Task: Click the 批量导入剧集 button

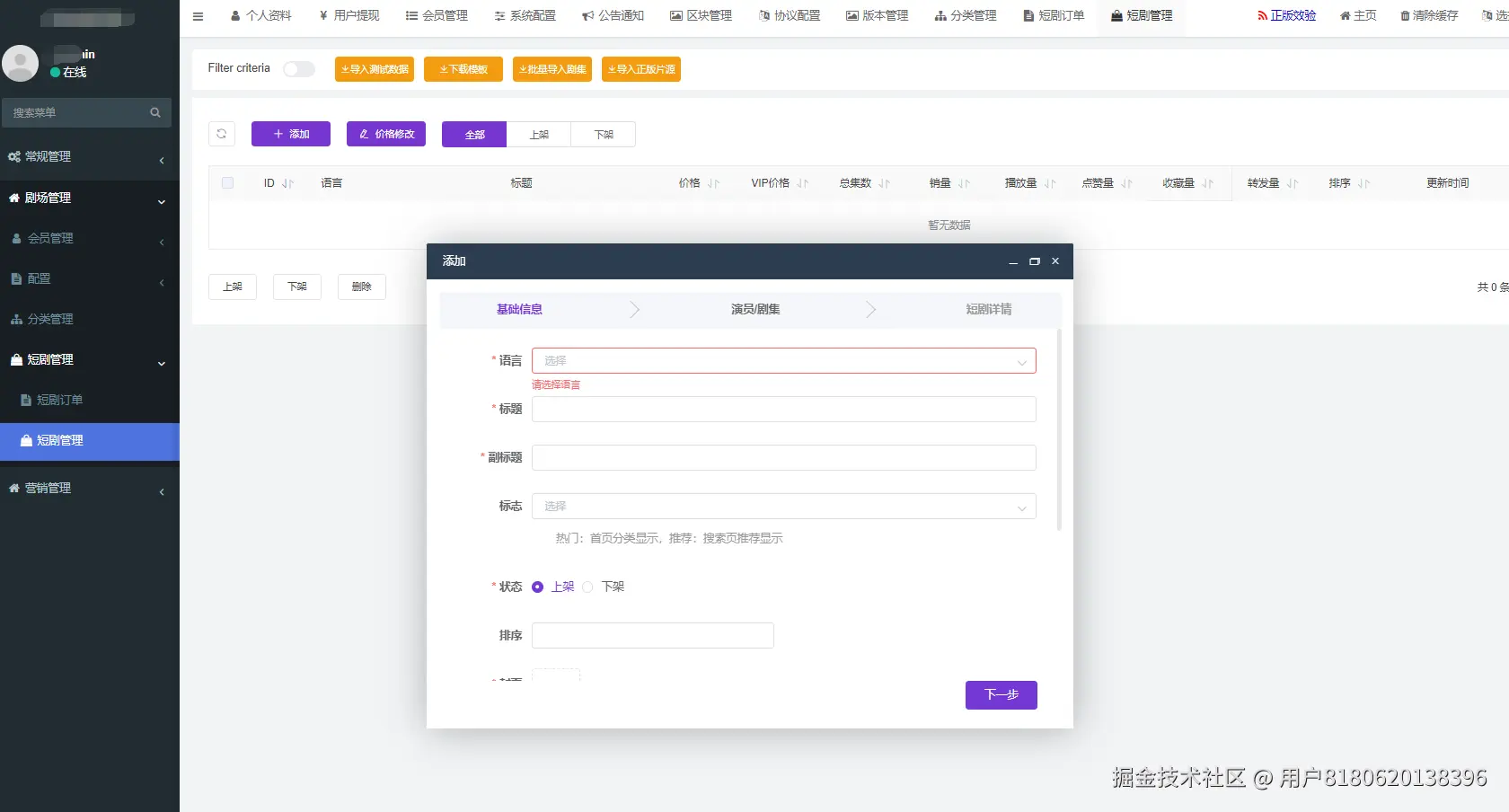Action: coord(552,69)
